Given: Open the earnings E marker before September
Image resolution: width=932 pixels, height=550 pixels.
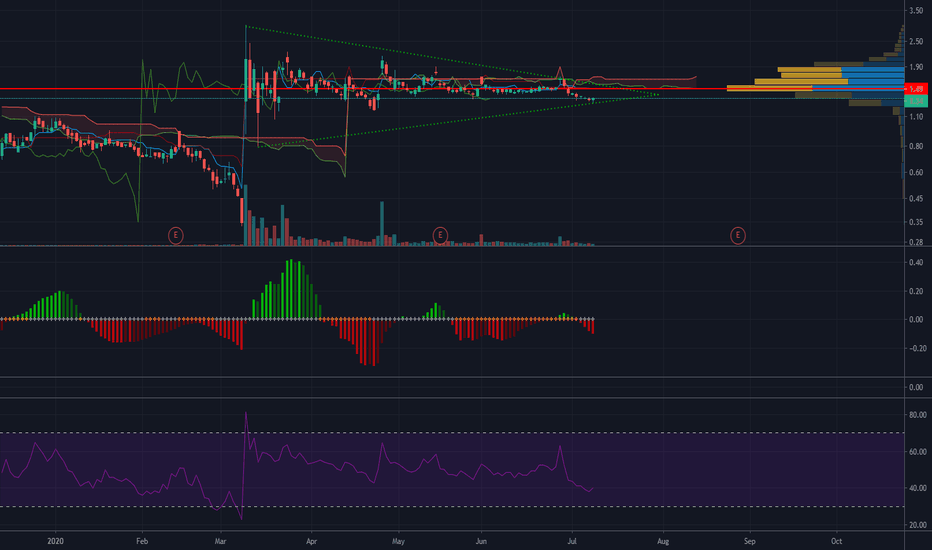Looking at the screenshot, I should point(738,235).
